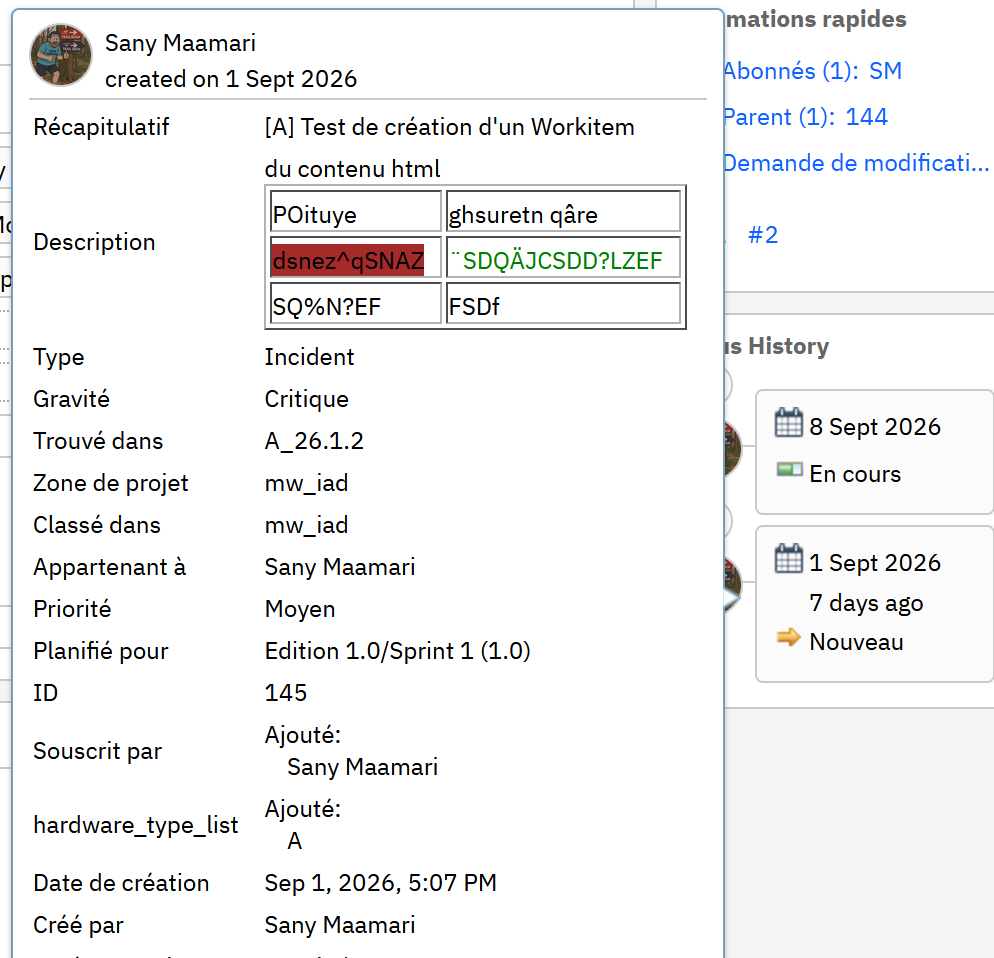
Task: Click the Sep 1, 2026, 5:07 PM date
Action: pos(380,883)
